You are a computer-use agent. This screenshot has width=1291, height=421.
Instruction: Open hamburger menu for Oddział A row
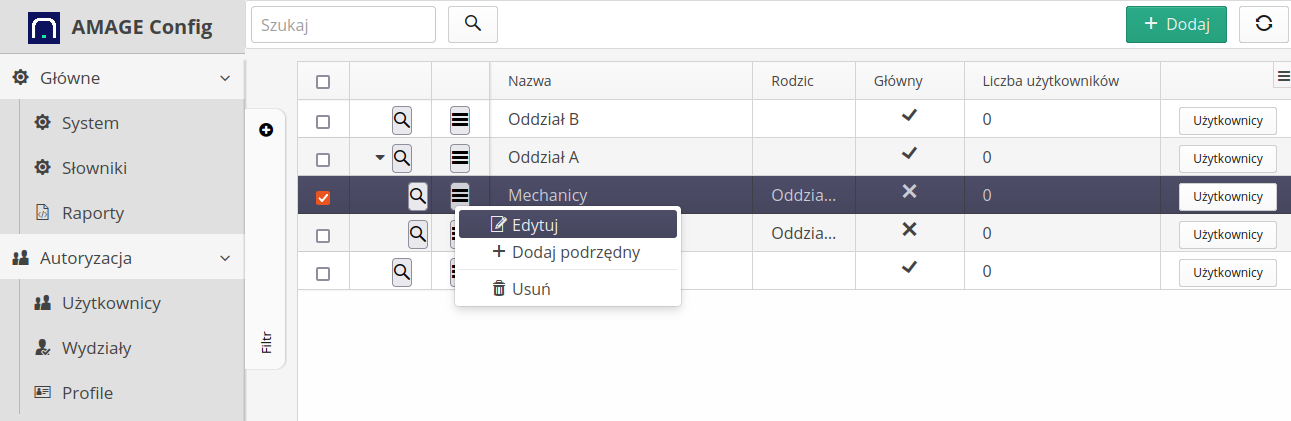pyautogui.click(x=460, y=158)
